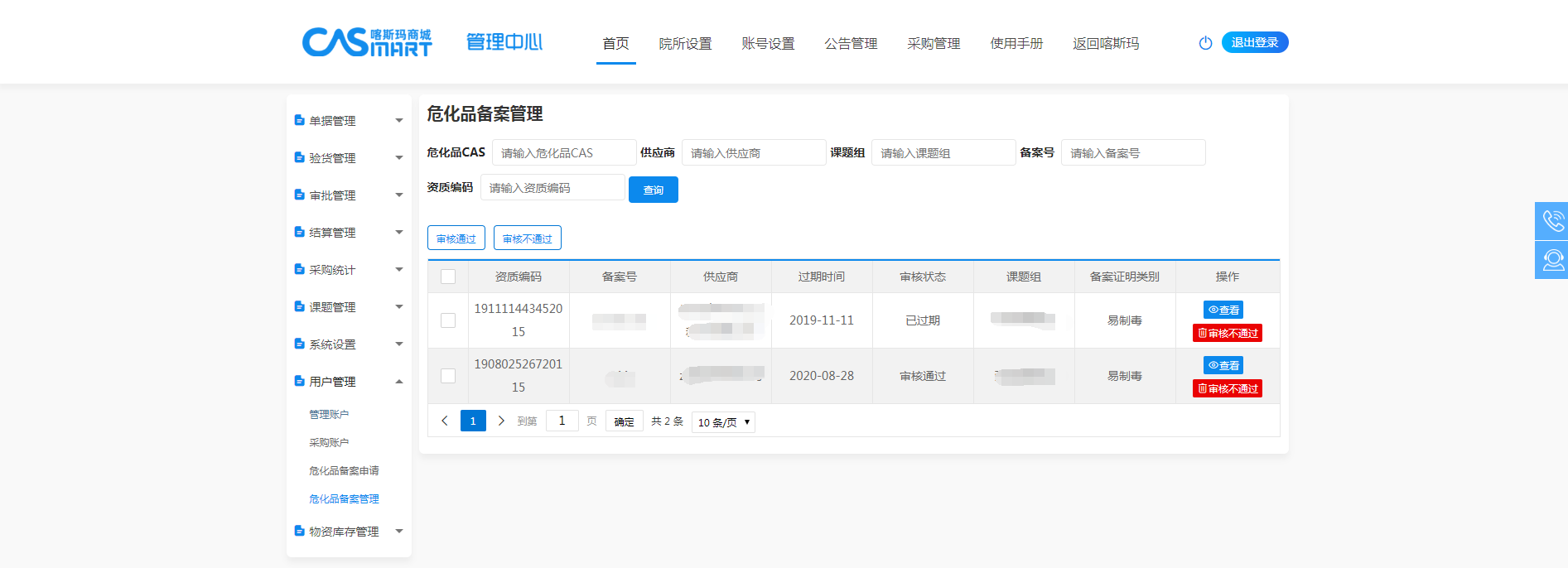The height and width of the screenshot is (568, 1568).
Task: Check the row for 2019-11-11 record
Action: (x=448, y=320)
